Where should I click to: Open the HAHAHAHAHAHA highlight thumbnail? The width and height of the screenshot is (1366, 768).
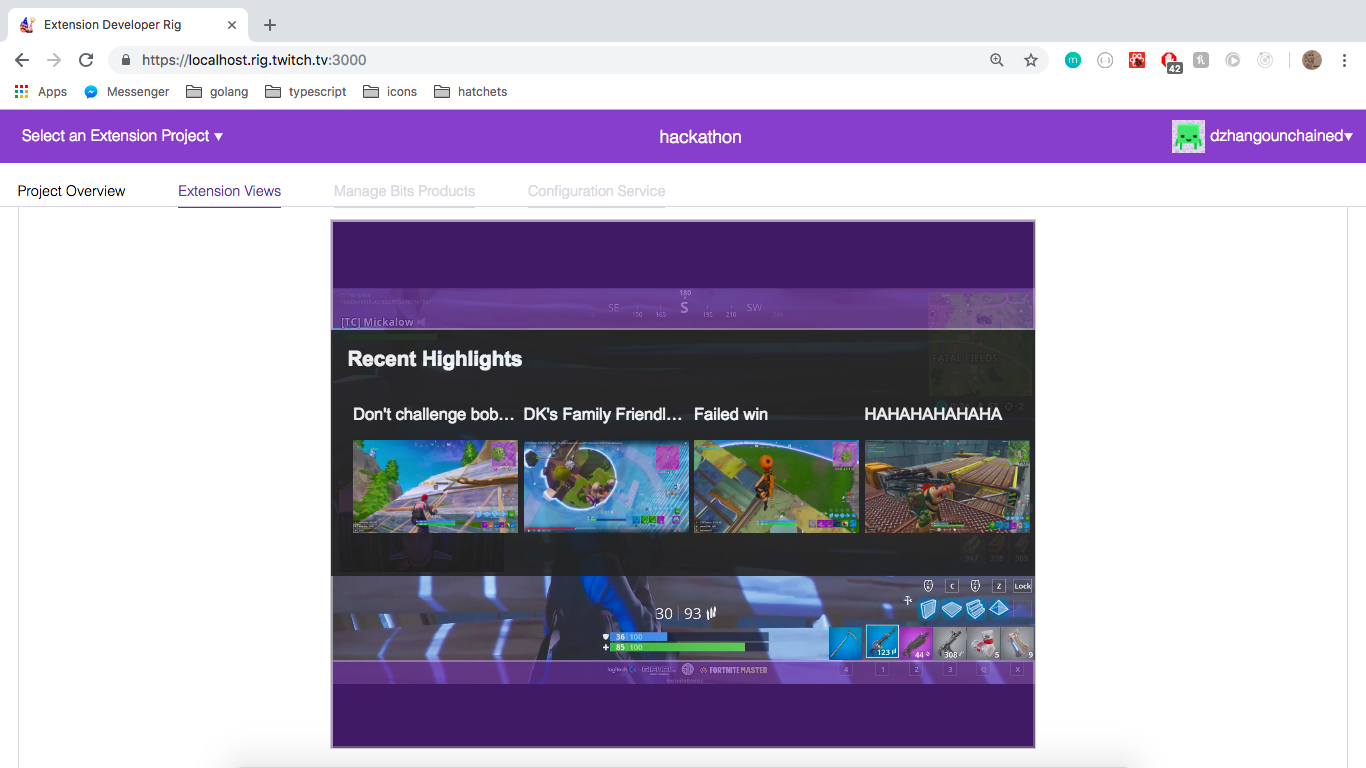tap(947, 486)
